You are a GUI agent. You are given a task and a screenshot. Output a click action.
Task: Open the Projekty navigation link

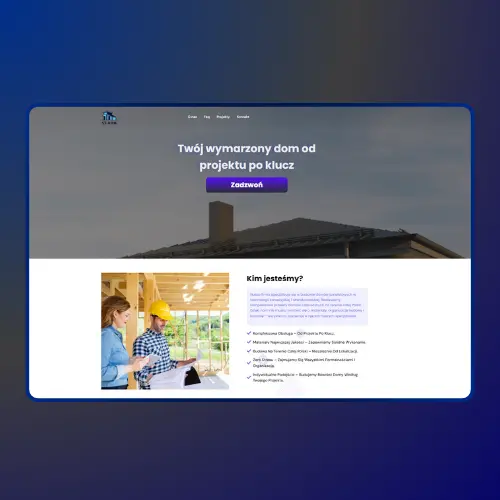[223, 117]
